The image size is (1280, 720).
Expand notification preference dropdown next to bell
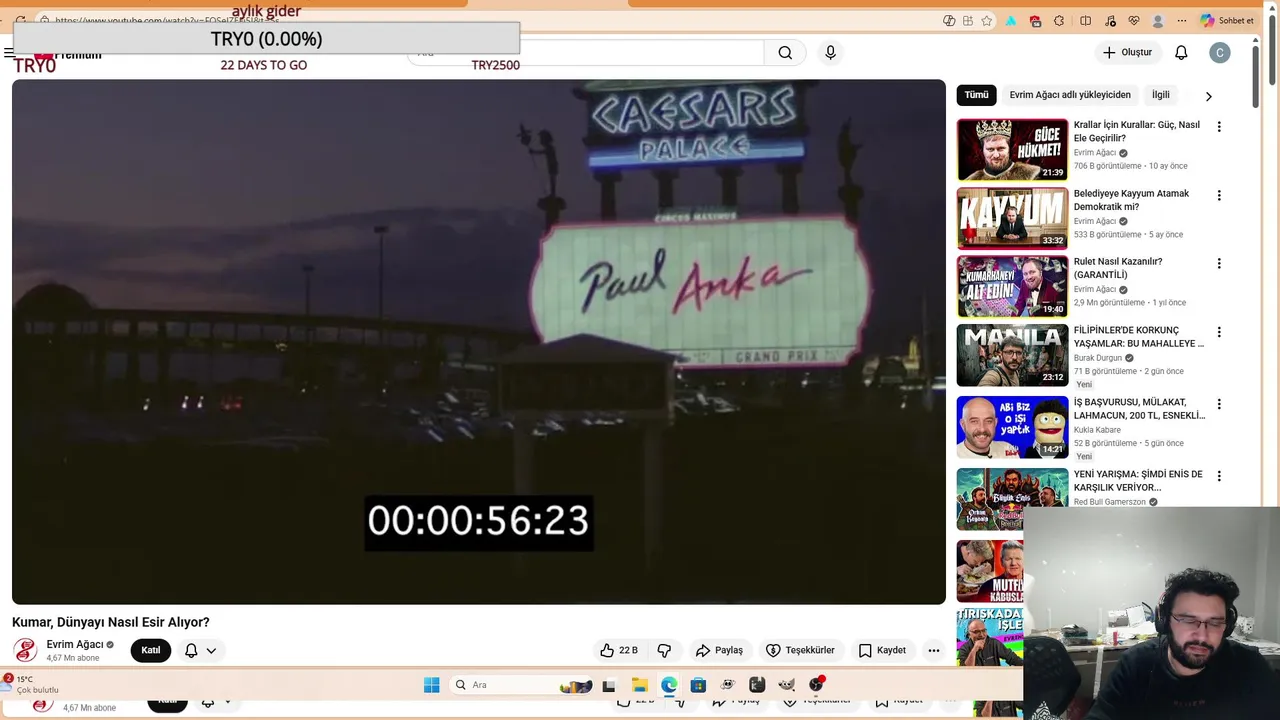(211, 650)
